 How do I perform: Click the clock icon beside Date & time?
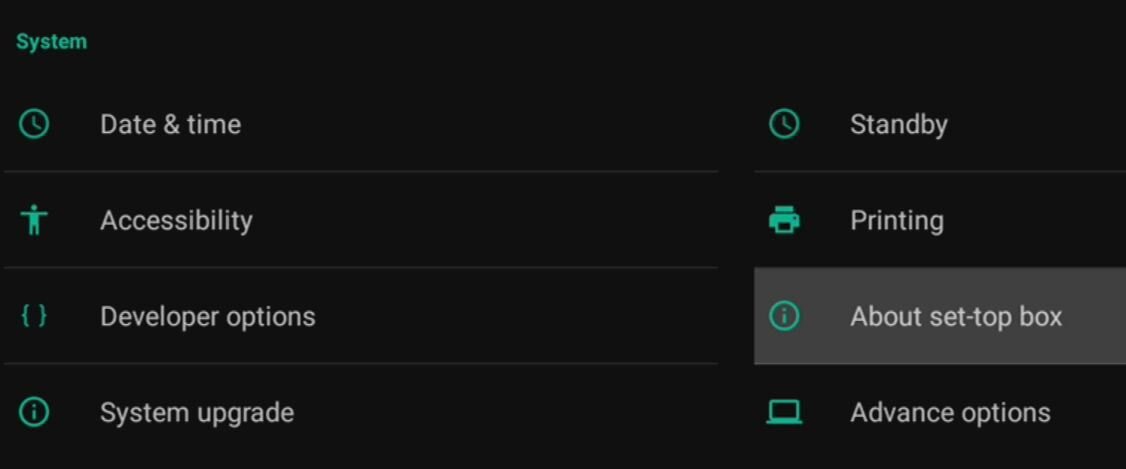[34, 124]
